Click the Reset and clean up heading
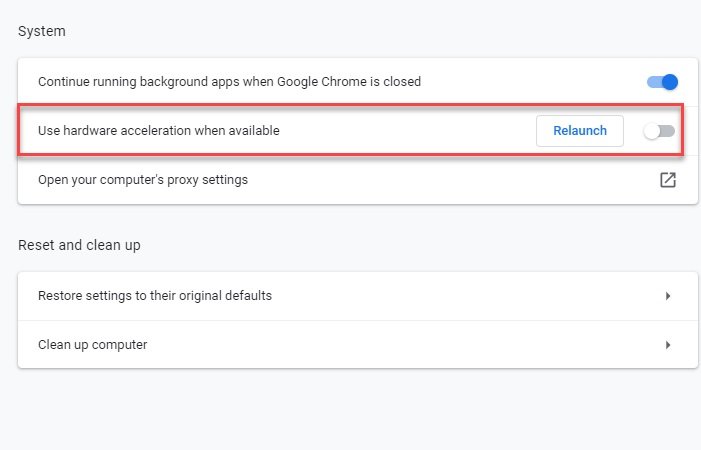Image resolution: width=701 pixels, height=450 pixels. [79, 245]
